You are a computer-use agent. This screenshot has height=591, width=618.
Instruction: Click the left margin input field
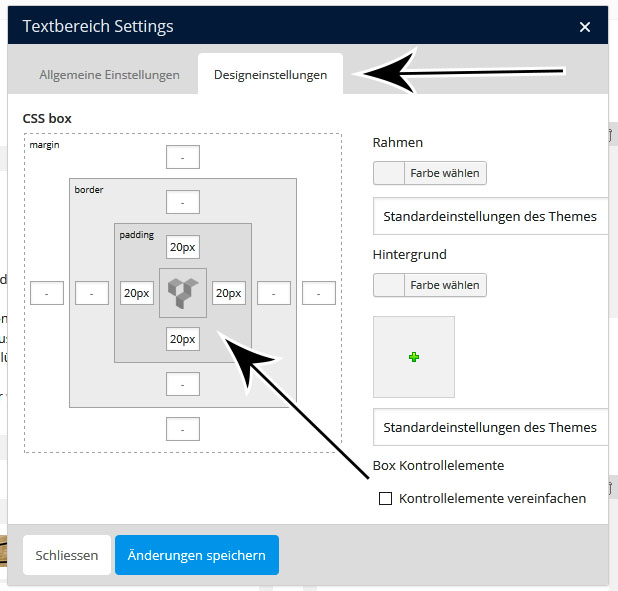pyautogui.click(x=47, y=293)
